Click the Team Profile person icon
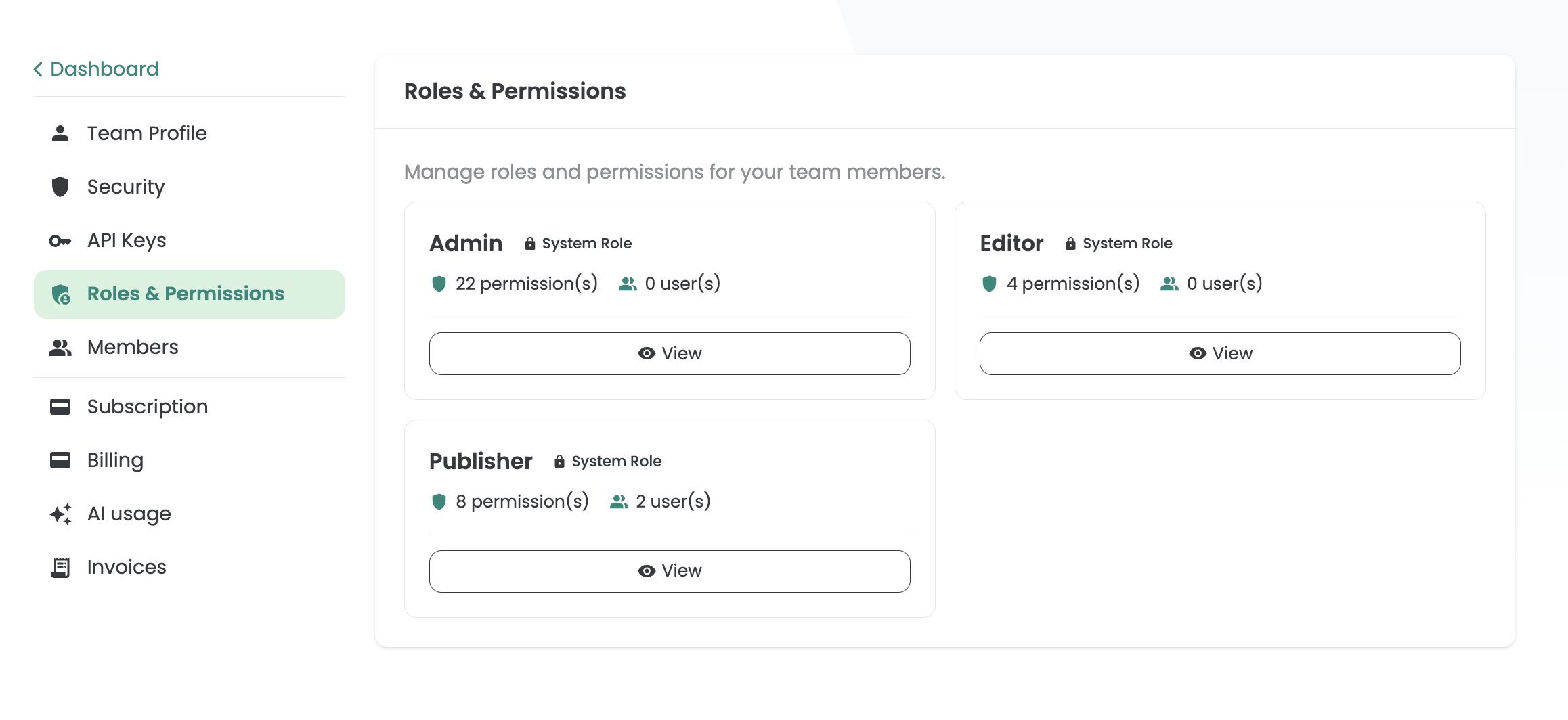 60,133
